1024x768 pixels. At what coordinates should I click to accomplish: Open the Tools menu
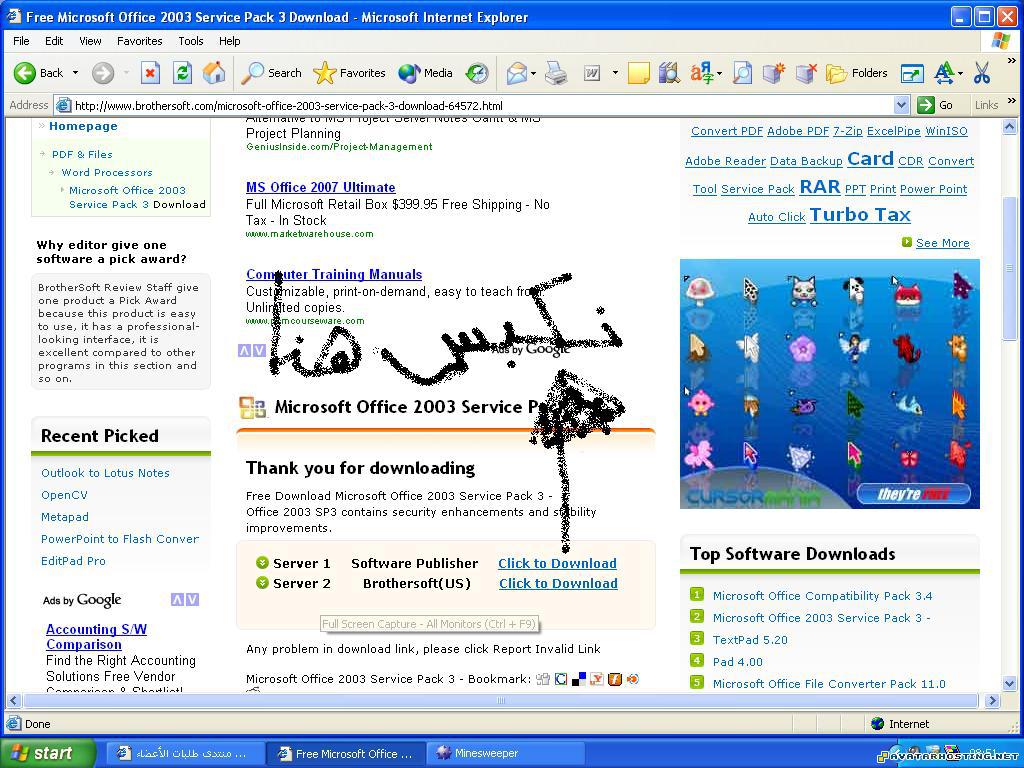(190, 41)
